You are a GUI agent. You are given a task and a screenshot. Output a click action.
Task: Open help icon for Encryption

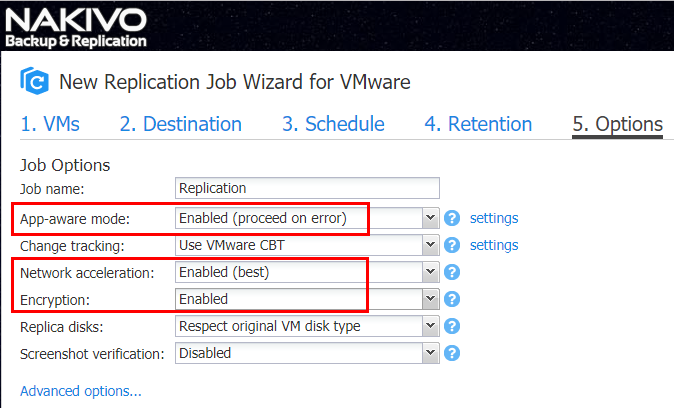(451, 299)
